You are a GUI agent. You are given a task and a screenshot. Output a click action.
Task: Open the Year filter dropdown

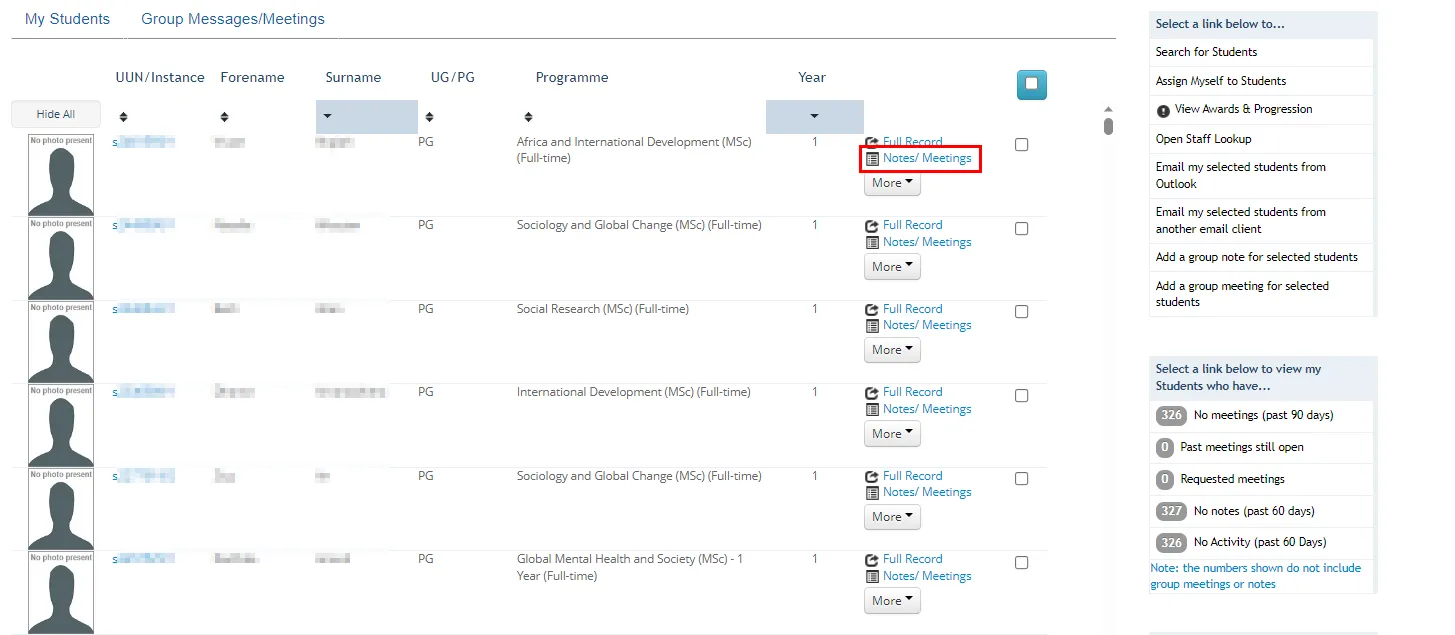814,116
